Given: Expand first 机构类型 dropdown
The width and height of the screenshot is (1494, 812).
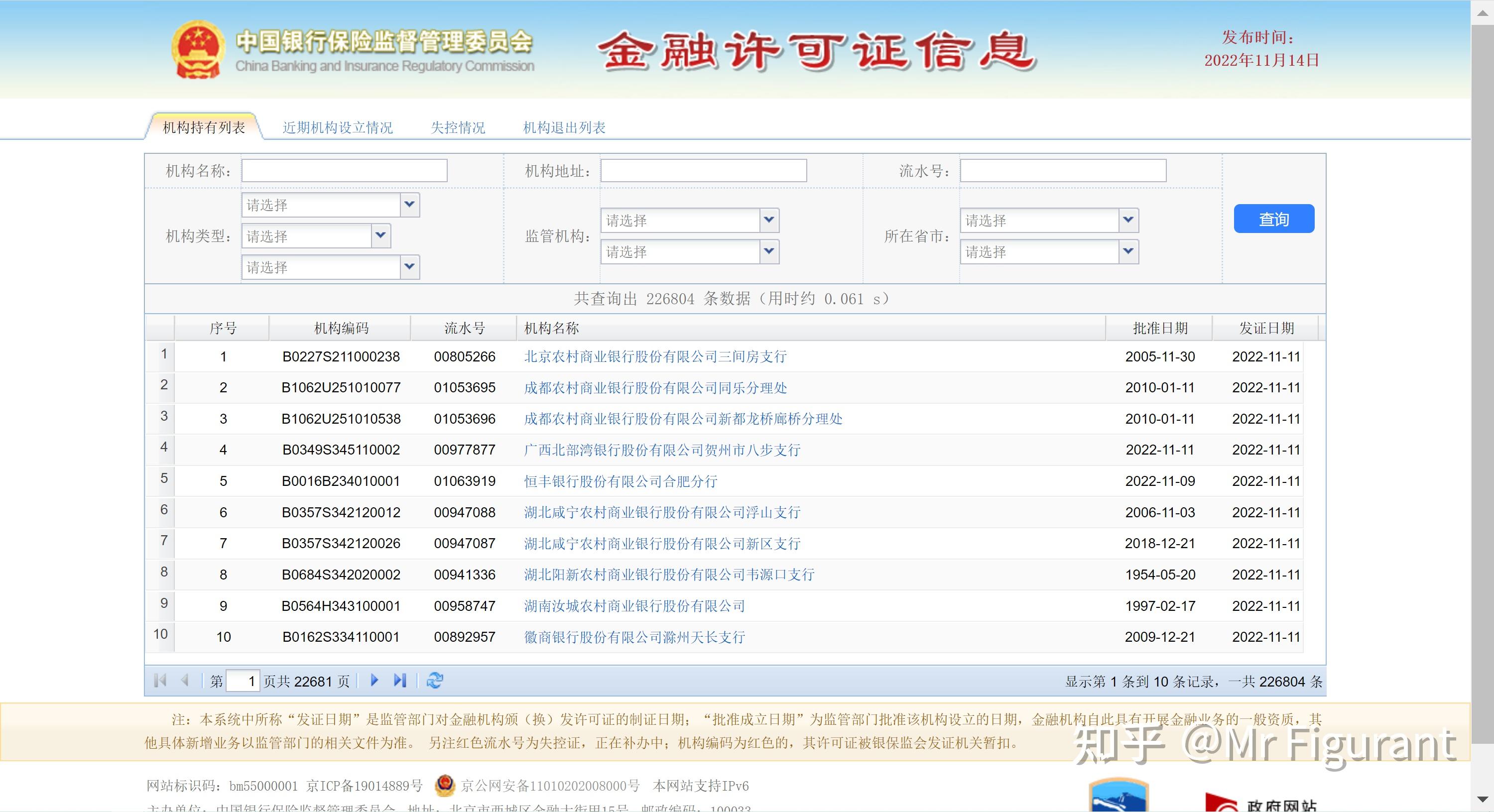Looking at the screenshot, I should (409, 205).
